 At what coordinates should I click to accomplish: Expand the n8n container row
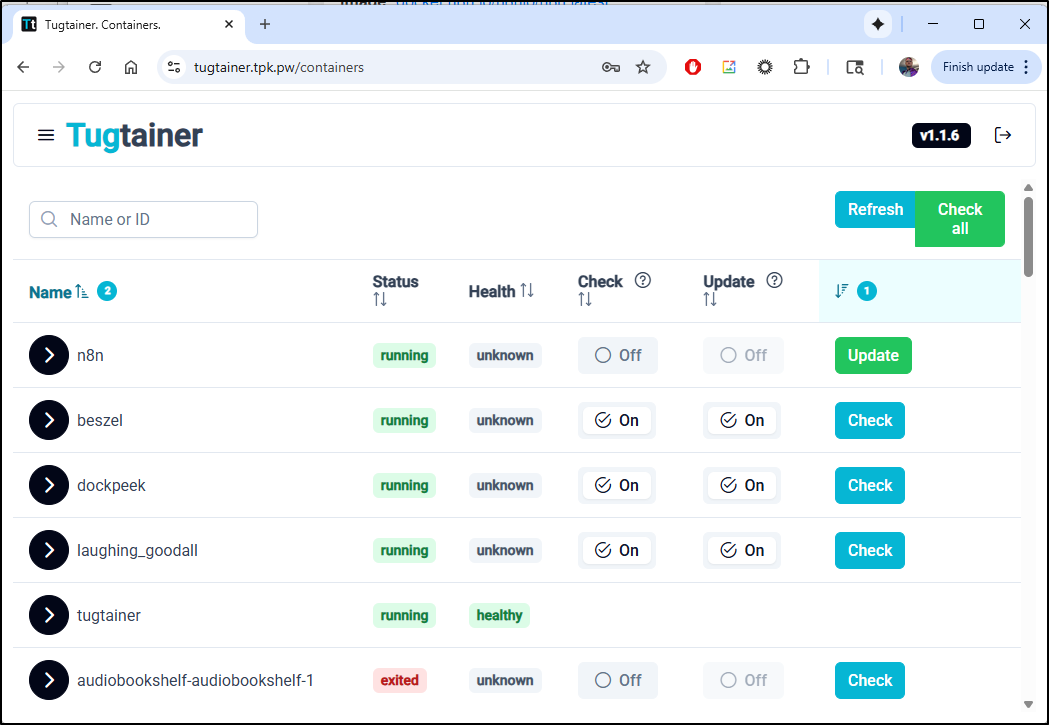tap(49, 356)
